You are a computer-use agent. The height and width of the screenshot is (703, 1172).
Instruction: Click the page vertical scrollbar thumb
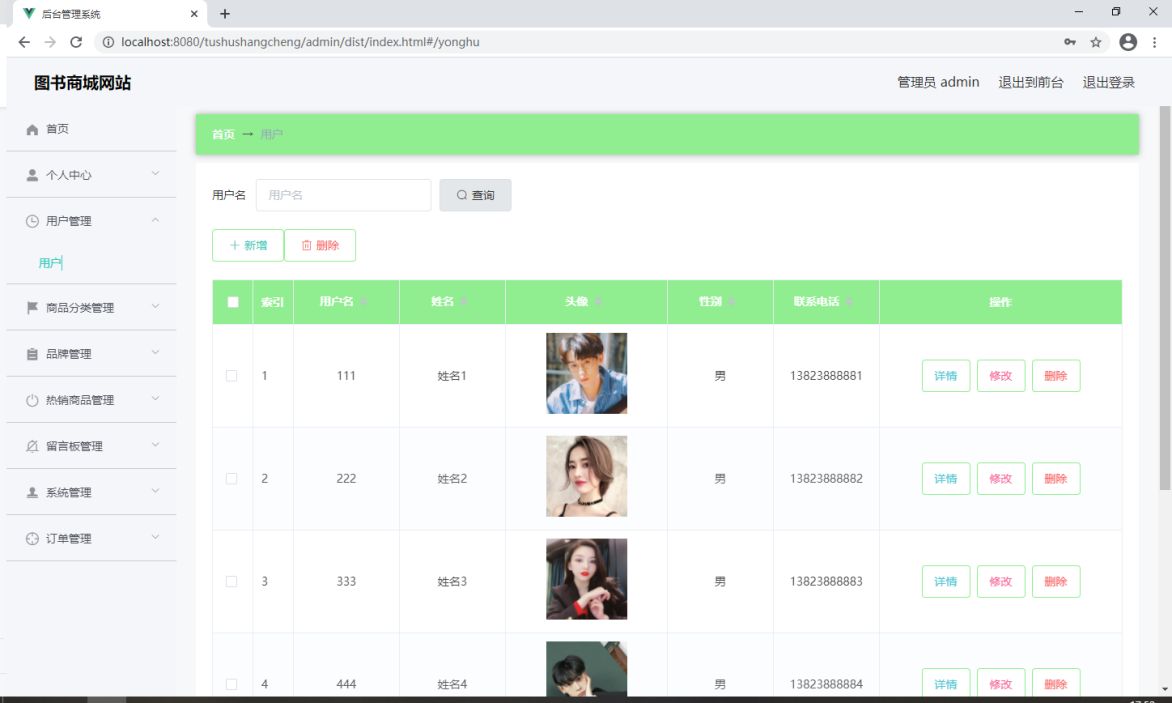click(1165, 299)
